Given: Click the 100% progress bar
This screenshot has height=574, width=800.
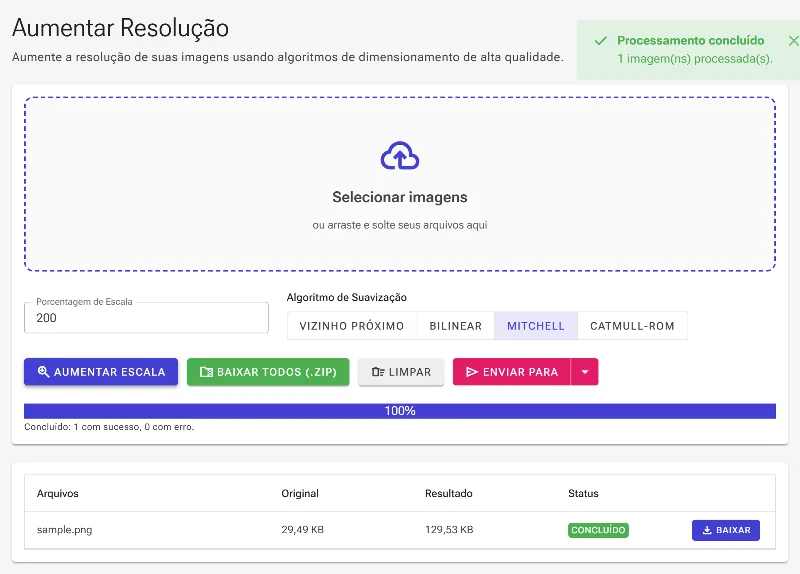Looking at the screenshot, I should (400, 411).
